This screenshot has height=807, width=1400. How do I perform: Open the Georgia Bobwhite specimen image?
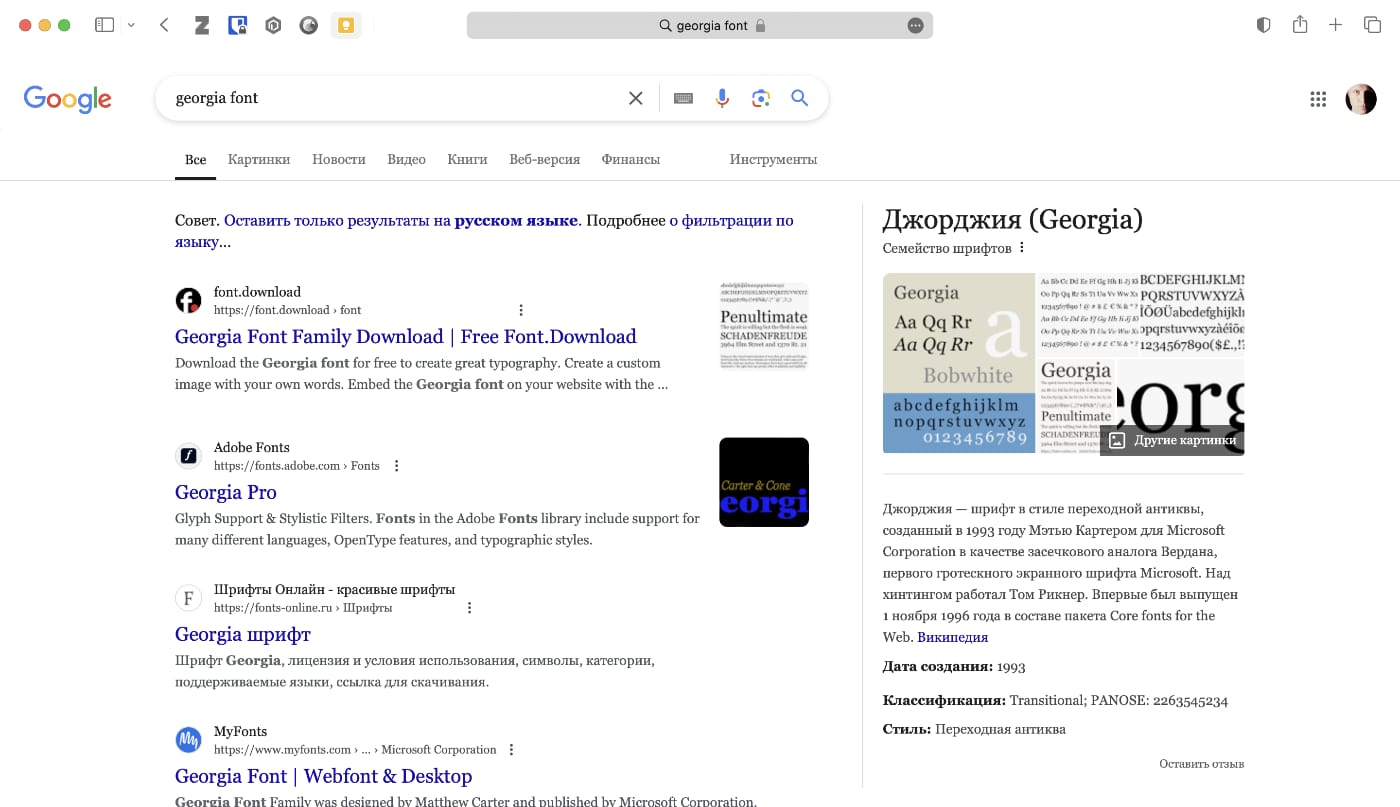point(958,363)
